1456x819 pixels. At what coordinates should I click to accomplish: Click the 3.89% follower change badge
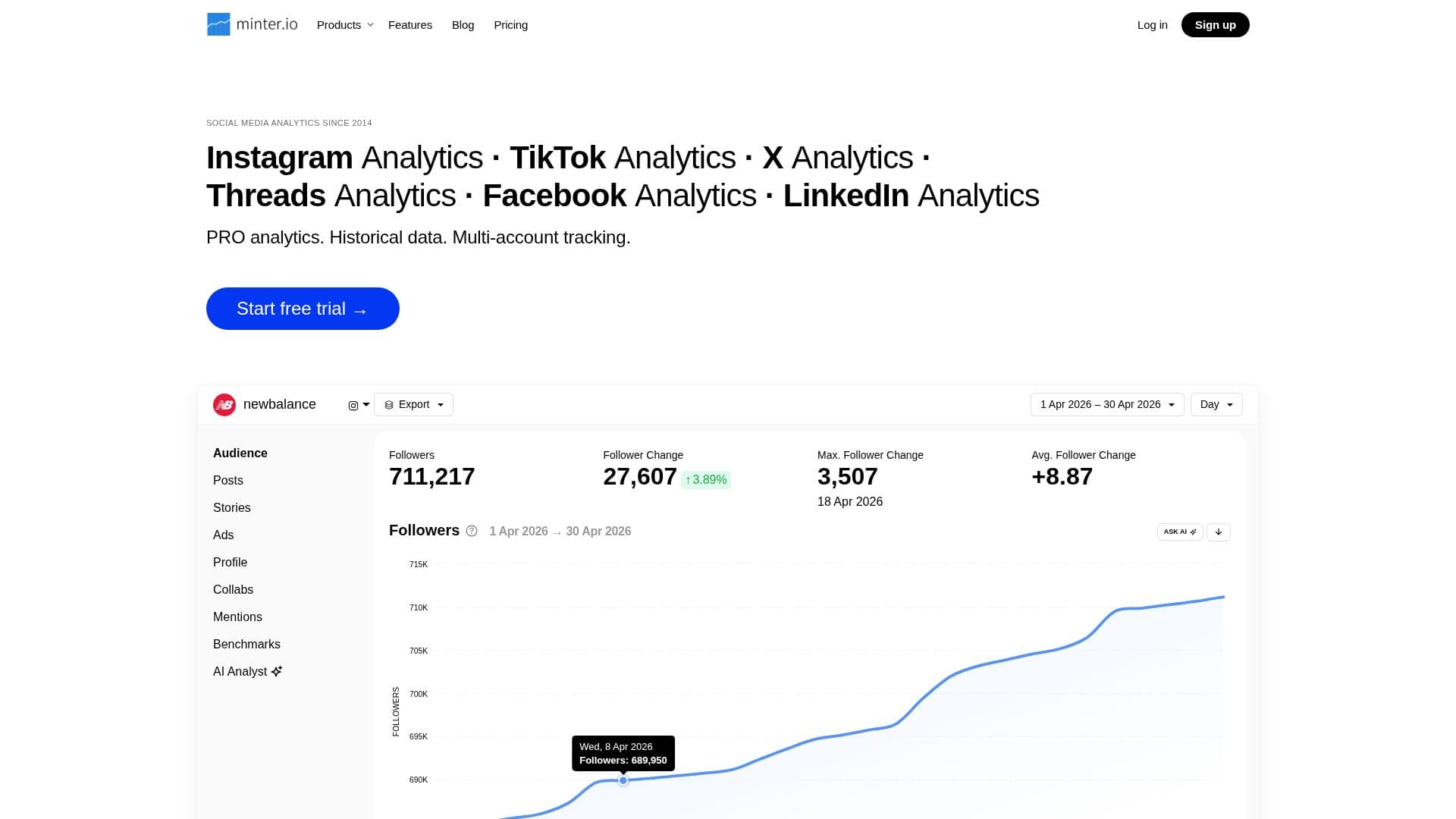point(706,480)
